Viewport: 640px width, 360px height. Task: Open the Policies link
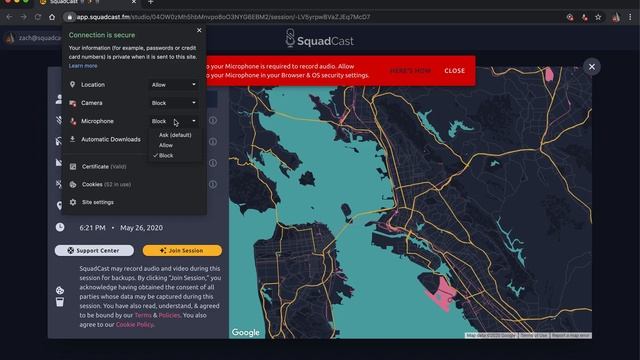click(x=169, y=315)
